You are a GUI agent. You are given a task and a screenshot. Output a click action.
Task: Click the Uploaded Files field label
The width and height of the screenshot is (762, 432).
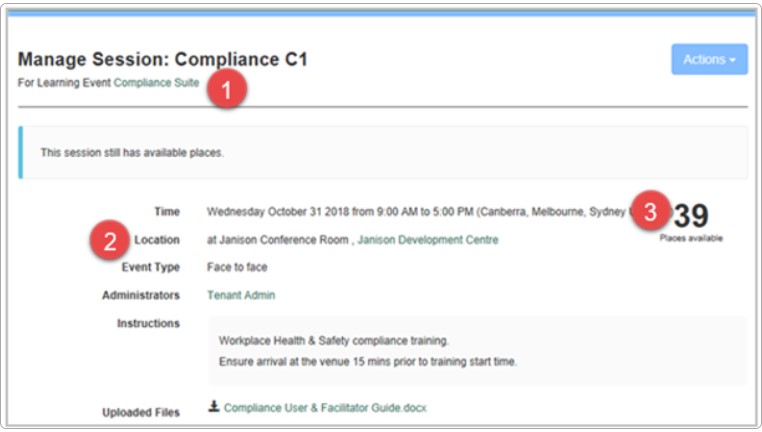141,412
